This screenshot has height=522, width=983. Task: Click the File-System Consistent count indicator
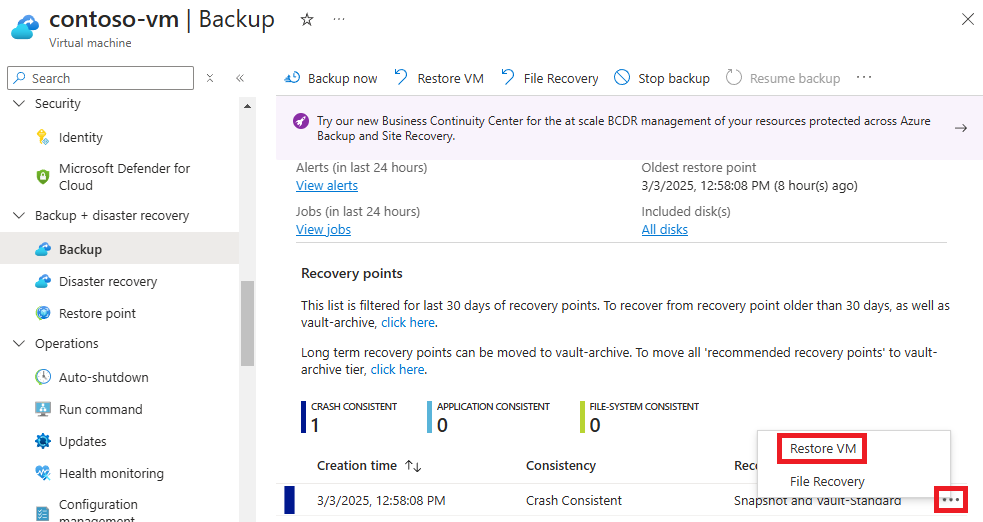pos(639,417)
